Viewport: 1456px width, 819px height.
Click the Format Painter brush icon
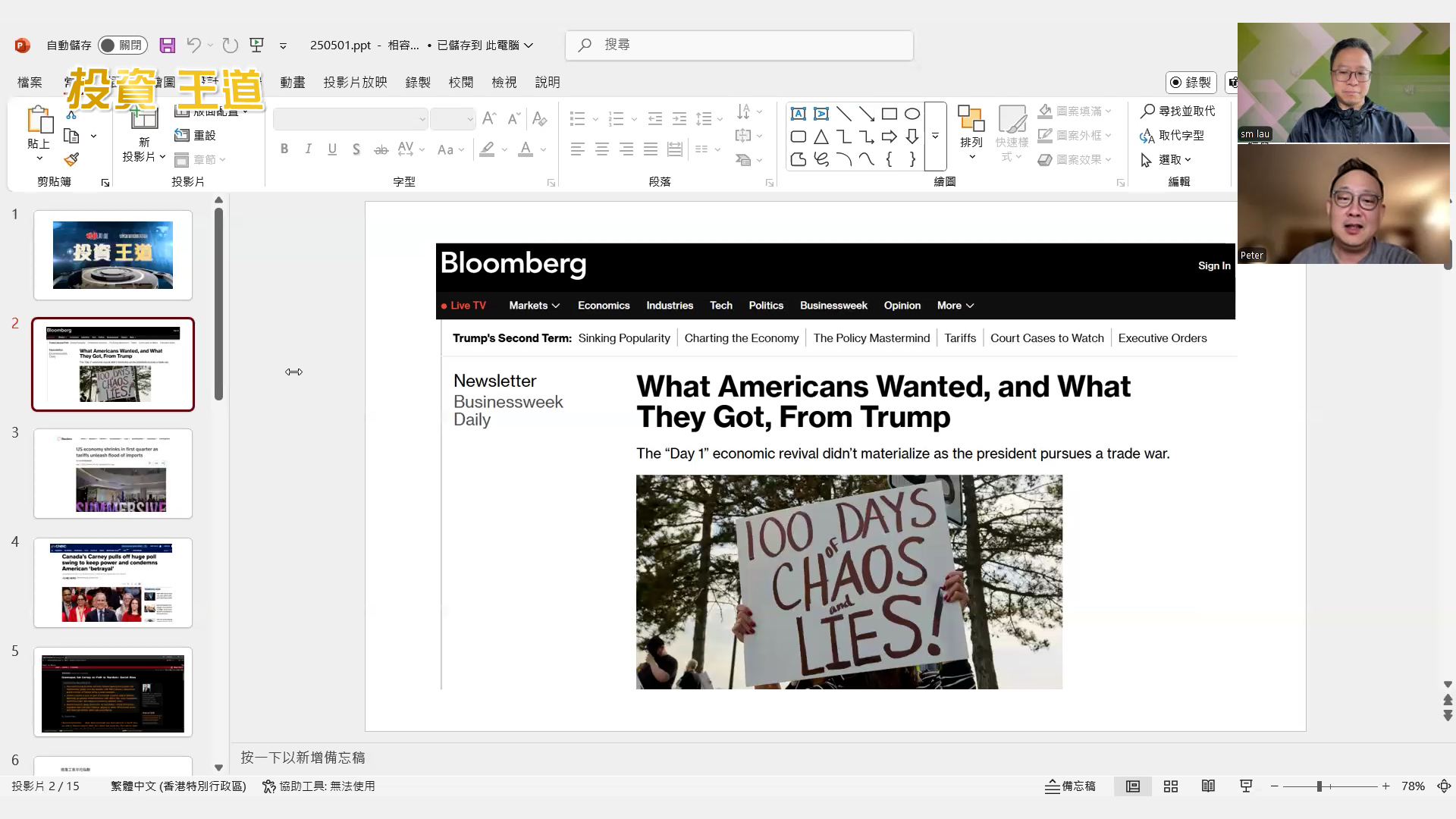click(71, 159)
